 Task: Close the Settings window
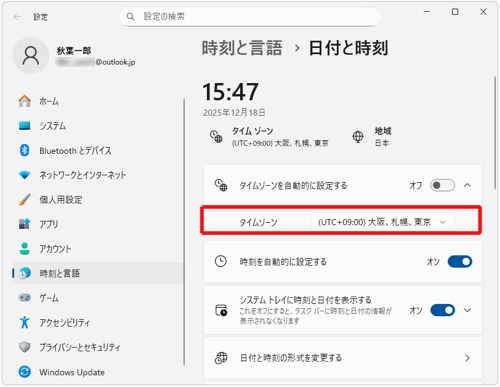pos(483,12)
